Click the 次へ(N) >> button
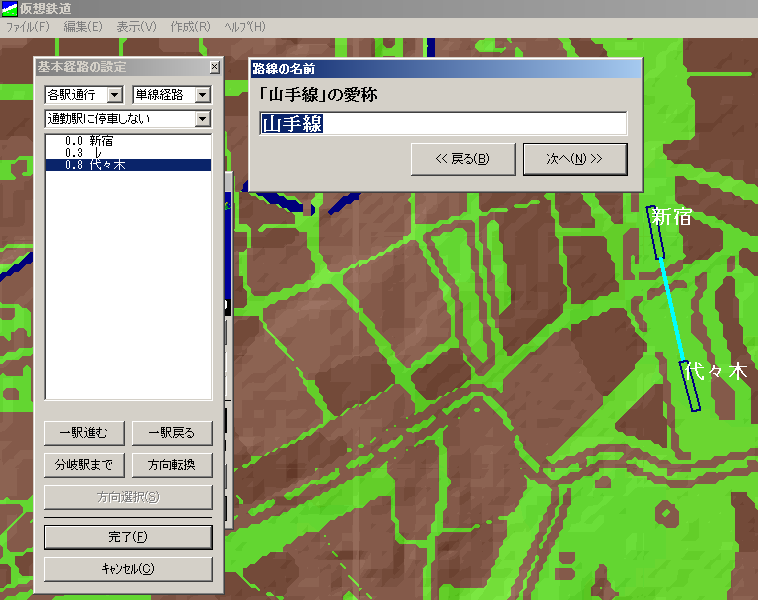Image resolution: width=758 pixels, height=600 pixels. pos(575,159)
